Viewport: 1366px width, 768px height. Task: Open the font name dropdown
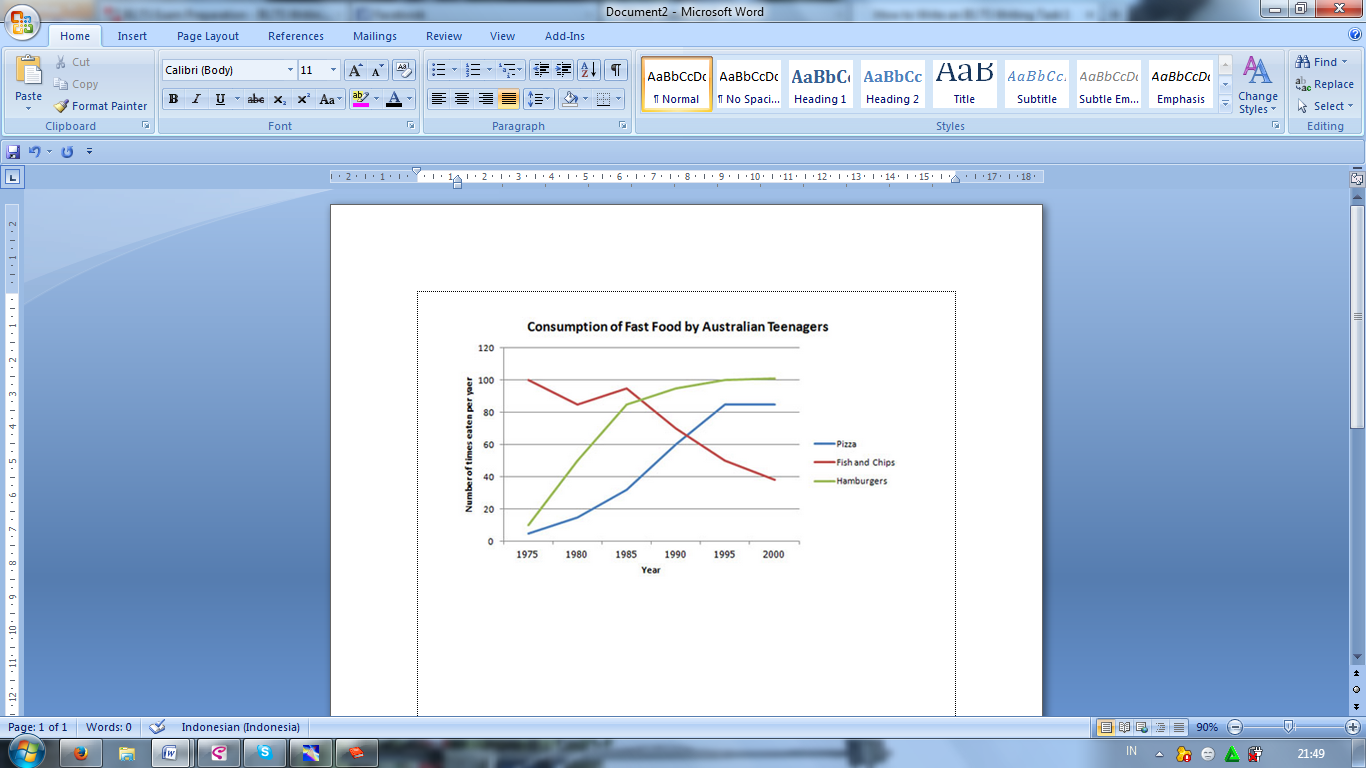click(x=290, y=70)
